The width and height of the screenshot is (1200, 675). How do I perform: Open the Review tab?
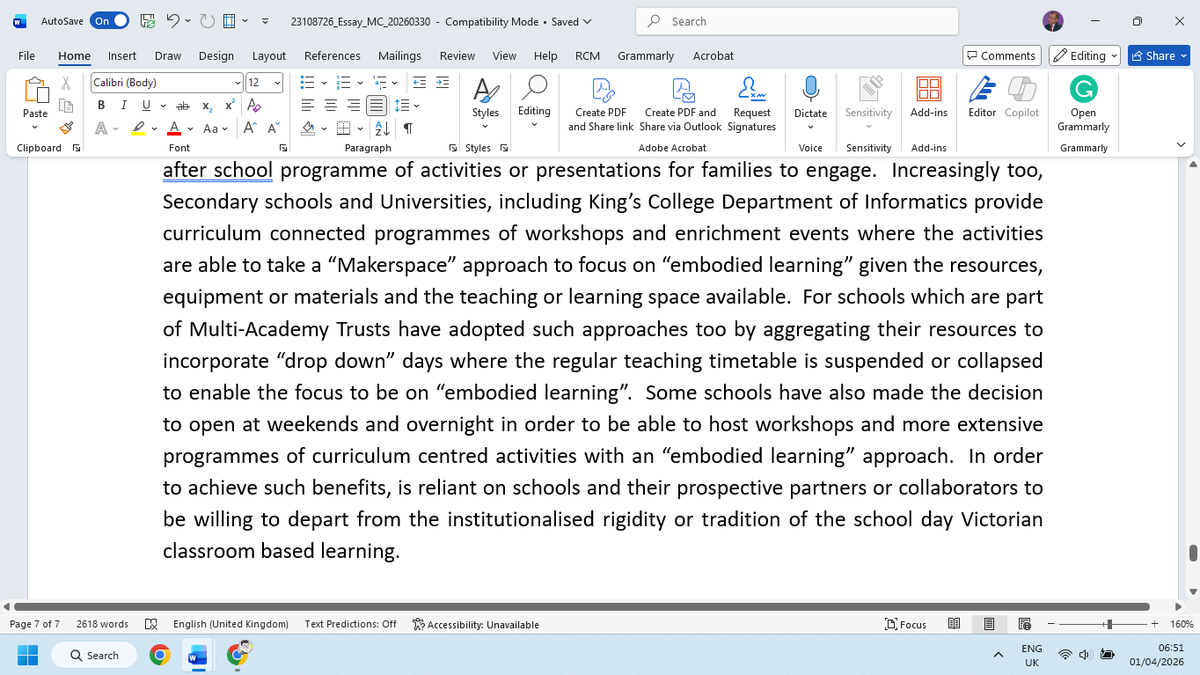(x=457, y=56)
